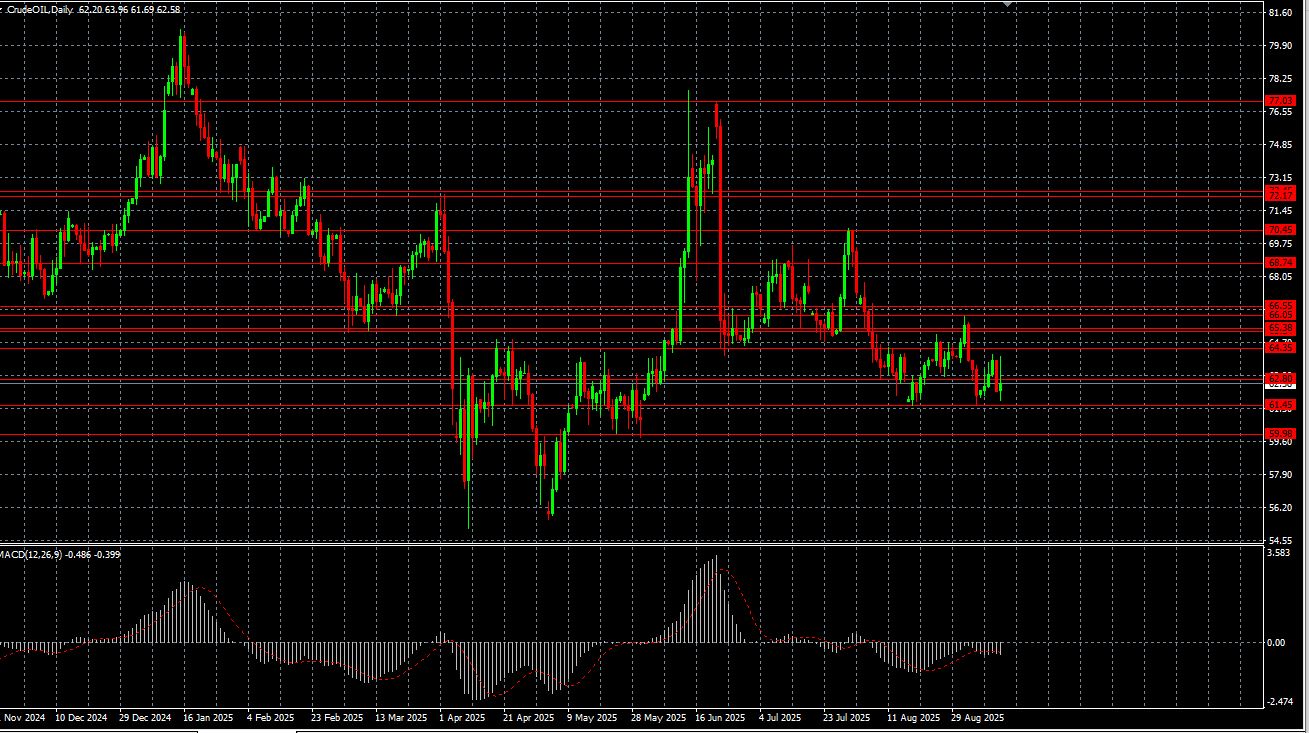Image resolution: width=1309 pixels, height=733 pixels.
Task: Click the 76.55 price scale value
Action: [x=1281, y=112]
